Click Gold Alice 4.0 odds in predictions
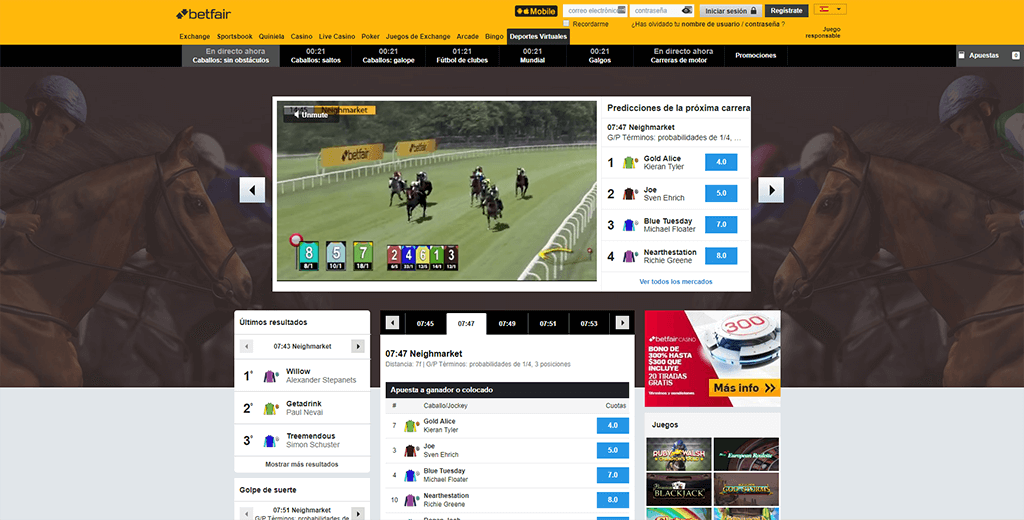 click(x=721, y=162)
